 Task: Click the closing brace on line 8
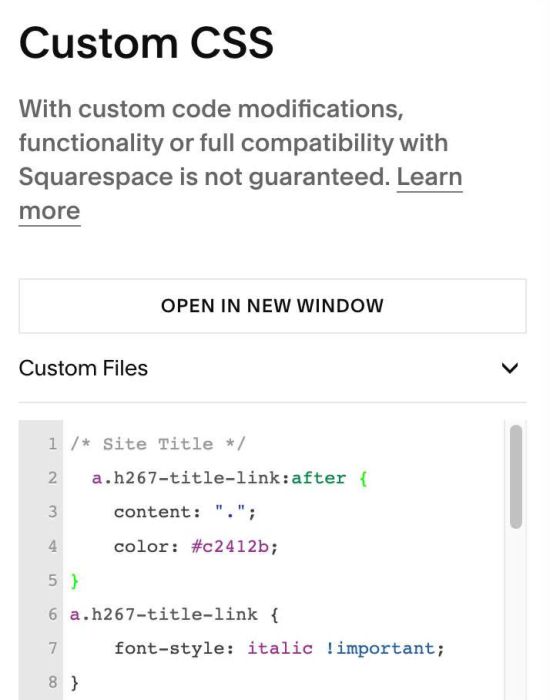75,683
